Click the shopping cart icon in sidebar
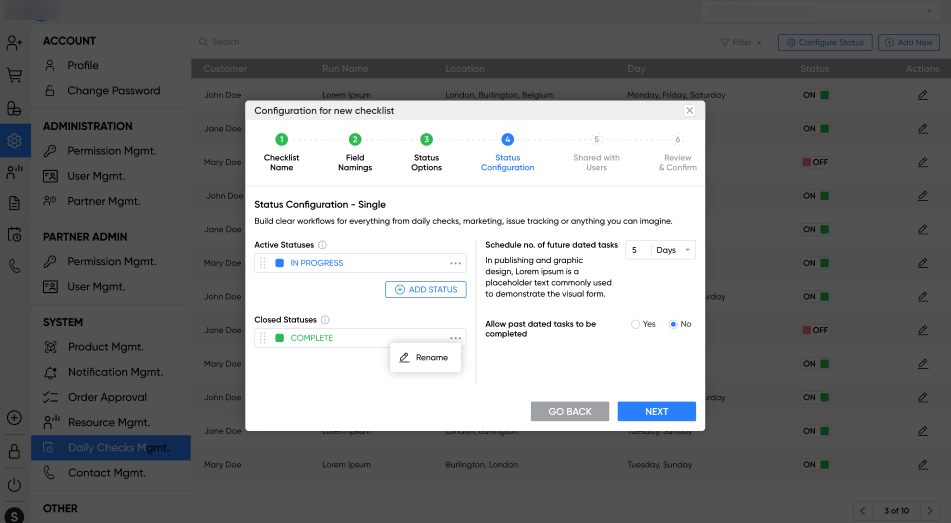951x523 pixels. tap(14, 75)
